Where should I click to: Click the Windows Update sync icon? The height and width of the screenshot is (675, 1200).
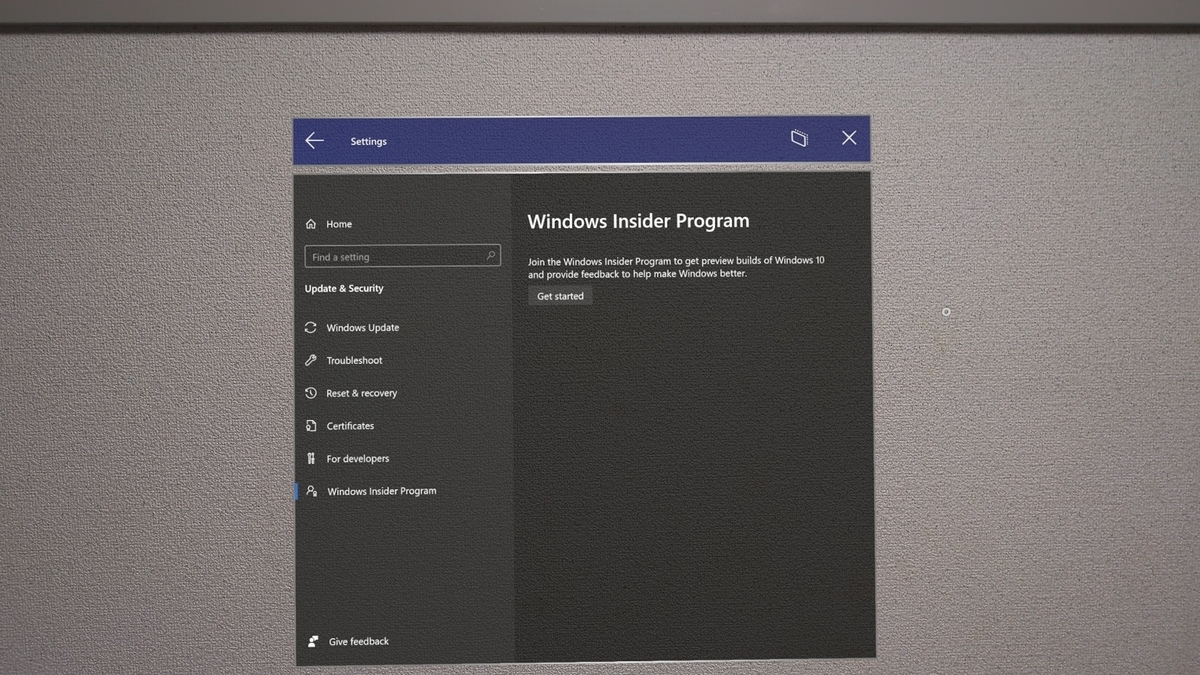coord(311,327)
